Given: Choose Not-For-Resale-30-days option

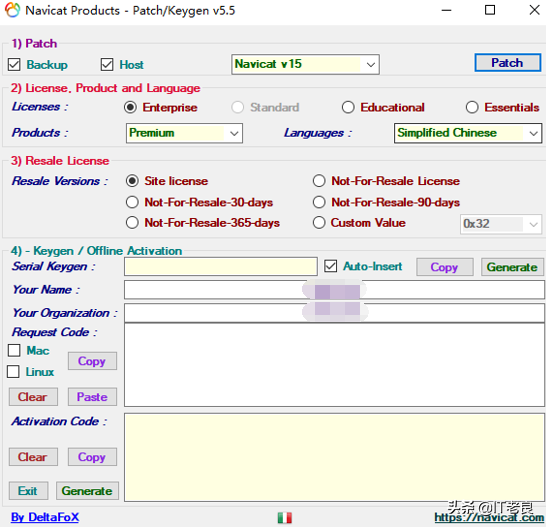Looking at the screenshot, I should [x=132, y=202].
